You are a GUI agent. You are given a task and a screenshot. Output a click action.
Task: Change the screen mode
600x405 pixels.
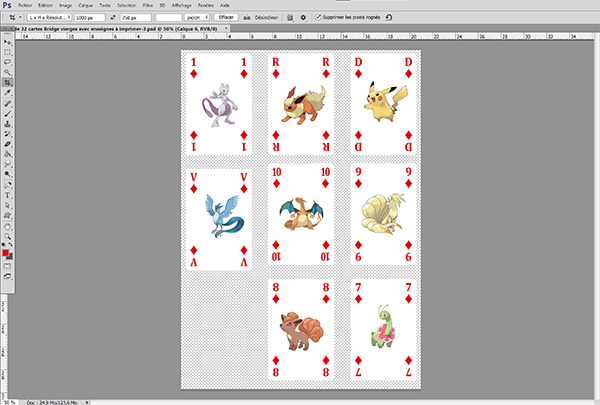pos(7,276)
